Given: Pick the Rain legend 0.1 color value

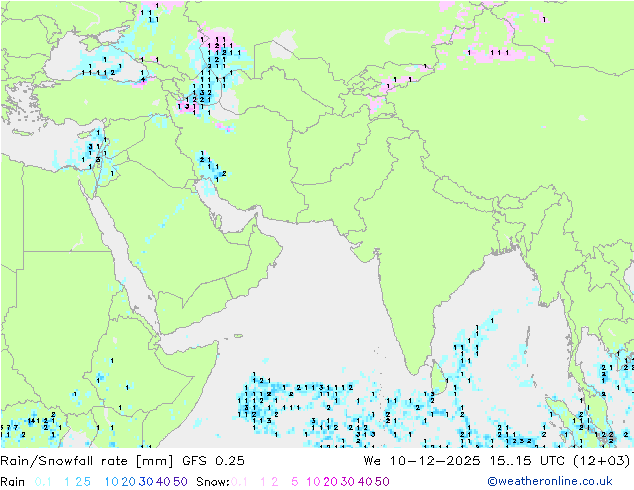Looking at the screenshot, I should (x=43, y=482).
